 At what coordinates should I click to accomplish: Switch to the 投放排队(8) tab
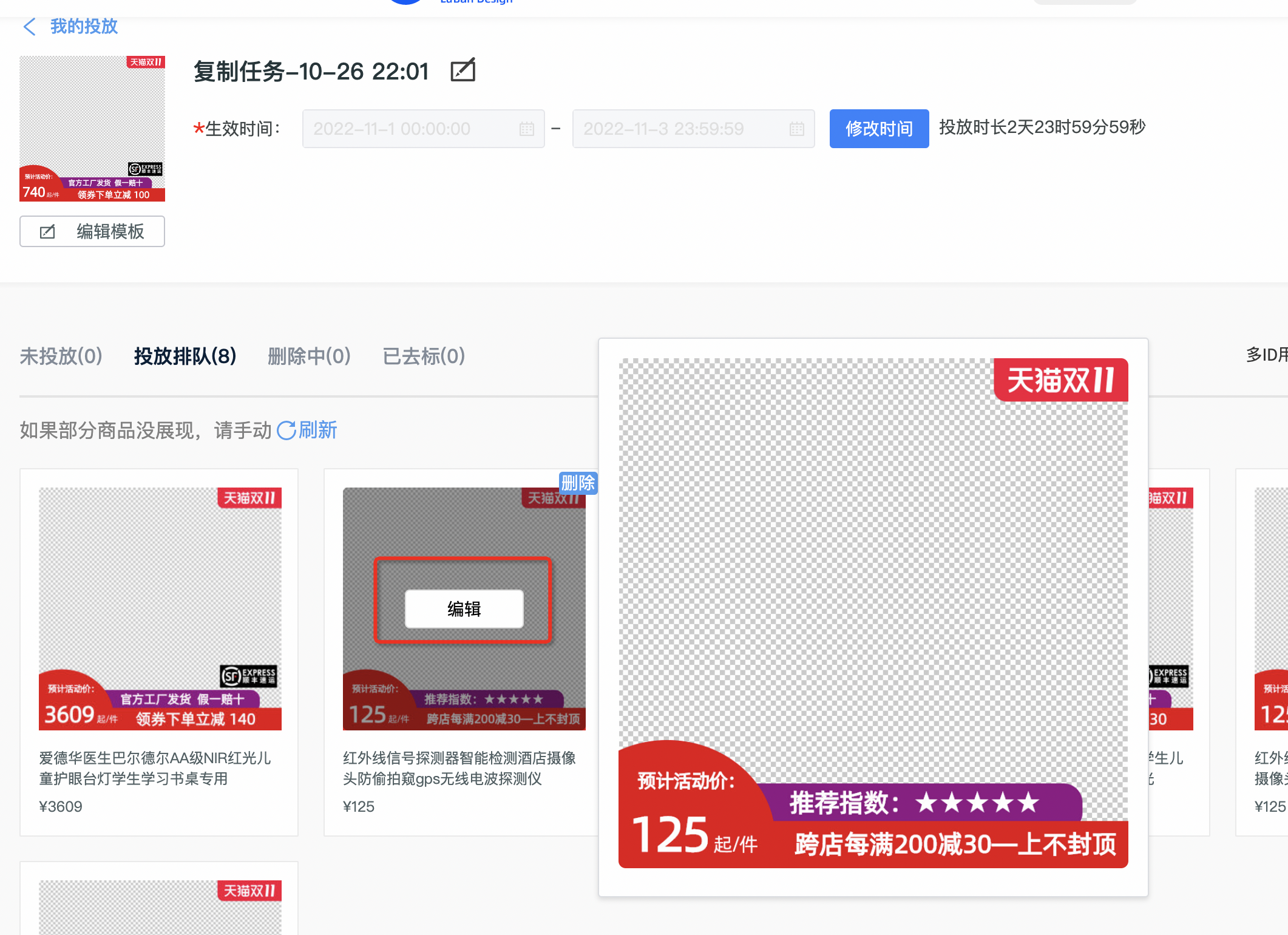click(185, 356)
